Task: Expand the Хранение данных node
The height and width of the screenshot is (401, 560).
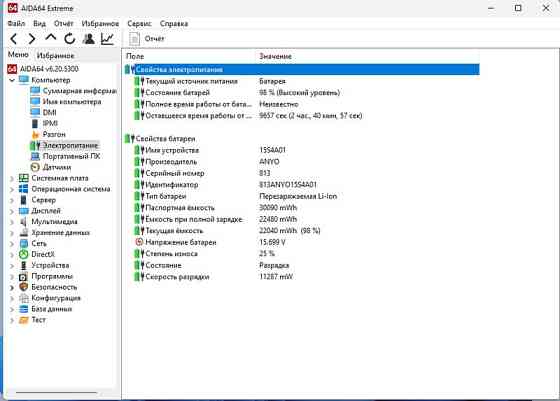Action: pyautogui.click(x=12, y=233)
